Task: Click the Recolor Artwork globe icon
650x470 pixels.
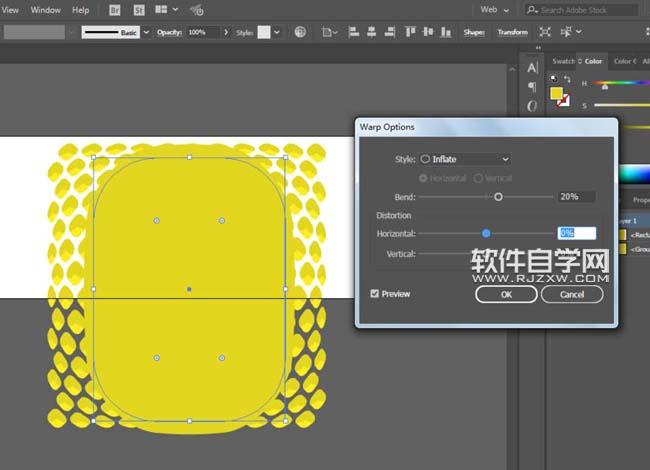Action: [x=300, y=32]
